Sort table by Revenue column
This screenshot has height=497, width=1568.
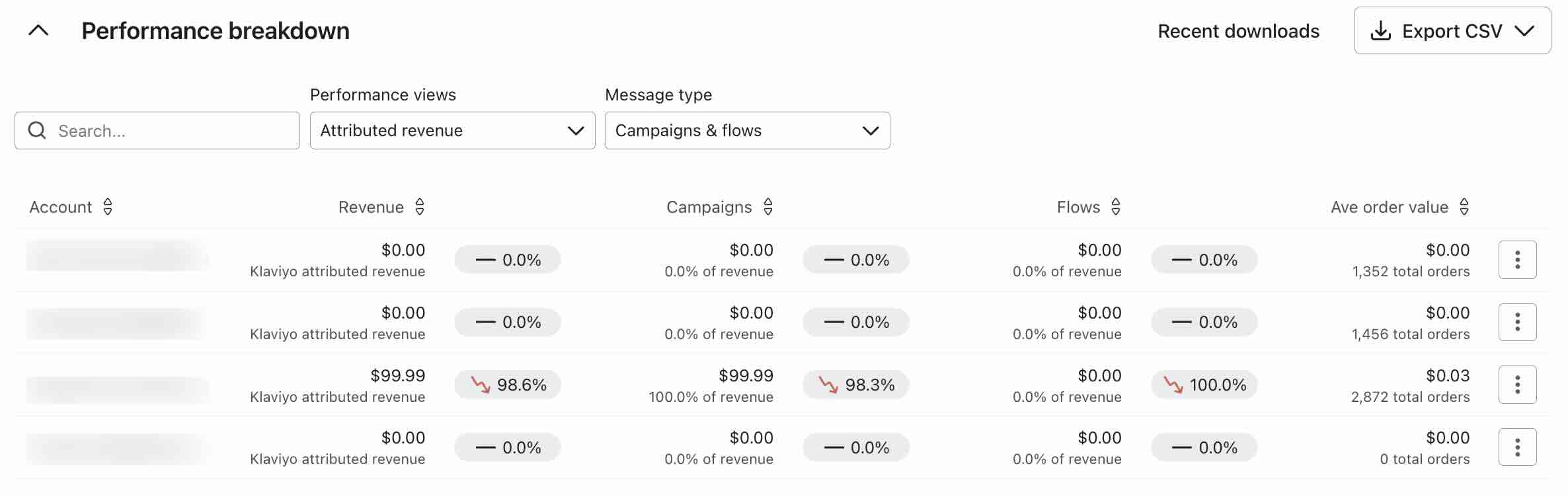tap(420, 207)
